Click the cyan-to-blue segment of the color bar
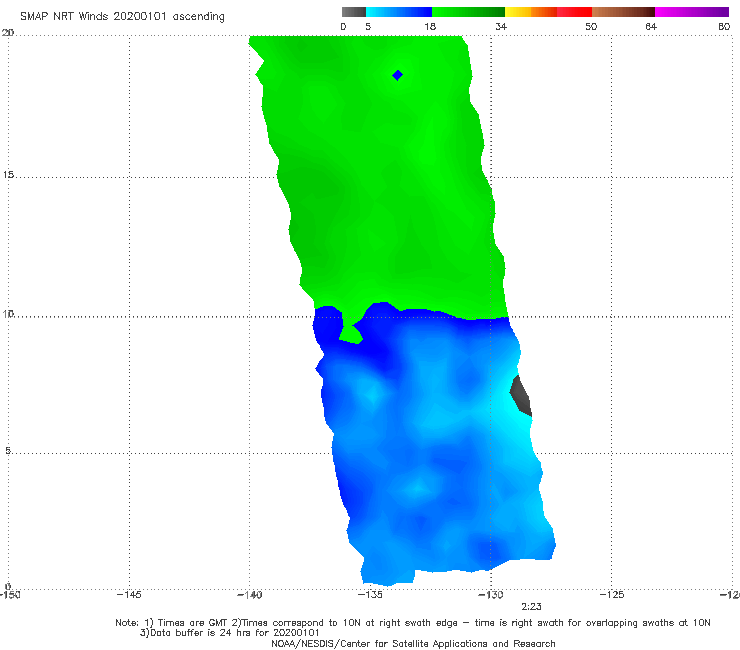The height and width of the screenshot is (650, 740). click(399, 12)
